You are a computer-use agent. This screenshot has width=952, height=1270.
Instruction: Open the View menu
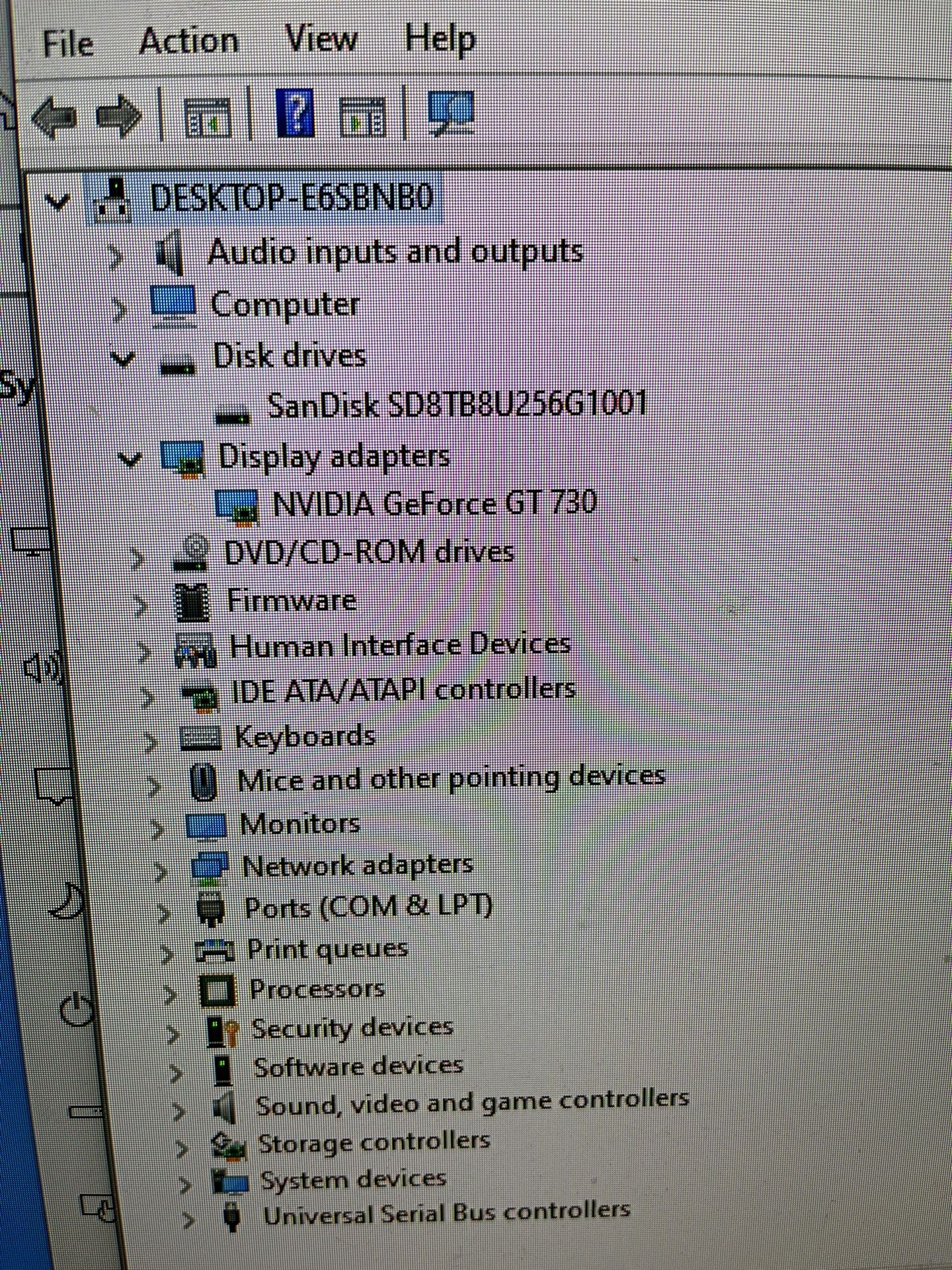point(321,38)
